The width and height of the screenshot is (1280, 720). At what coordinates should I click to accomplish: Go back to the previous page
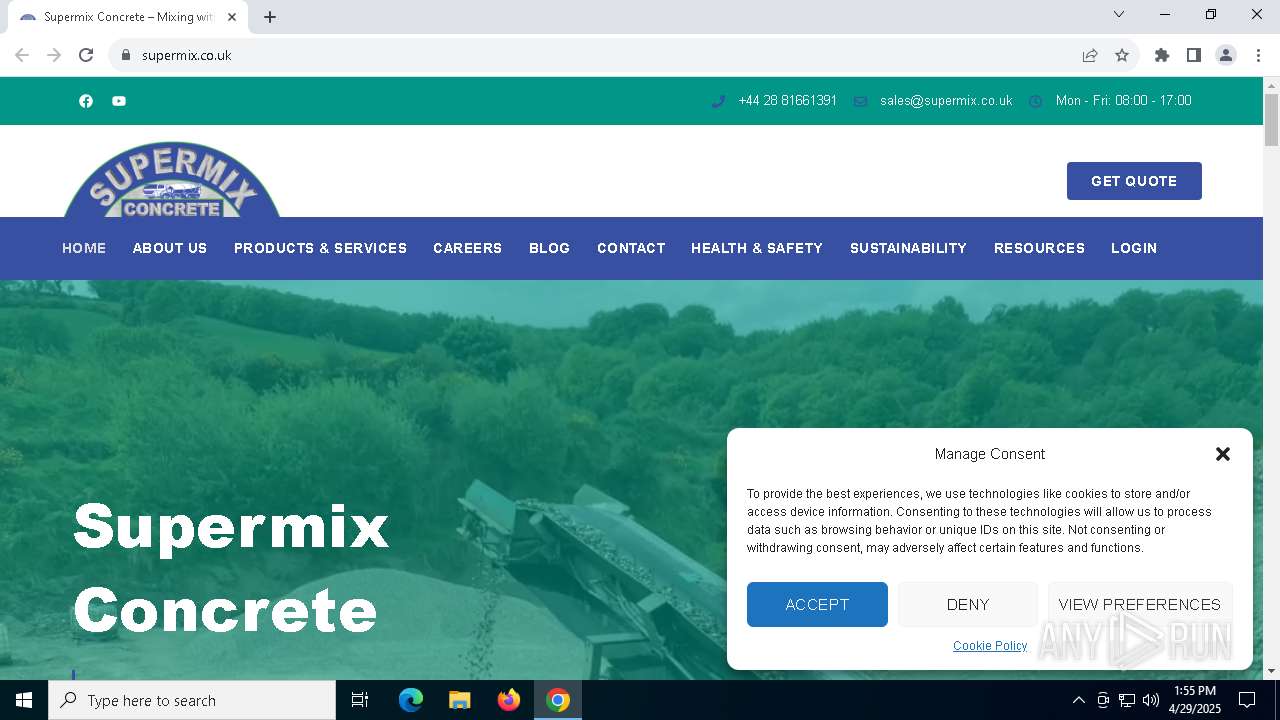pyautogui.click(x=22, y=55)
